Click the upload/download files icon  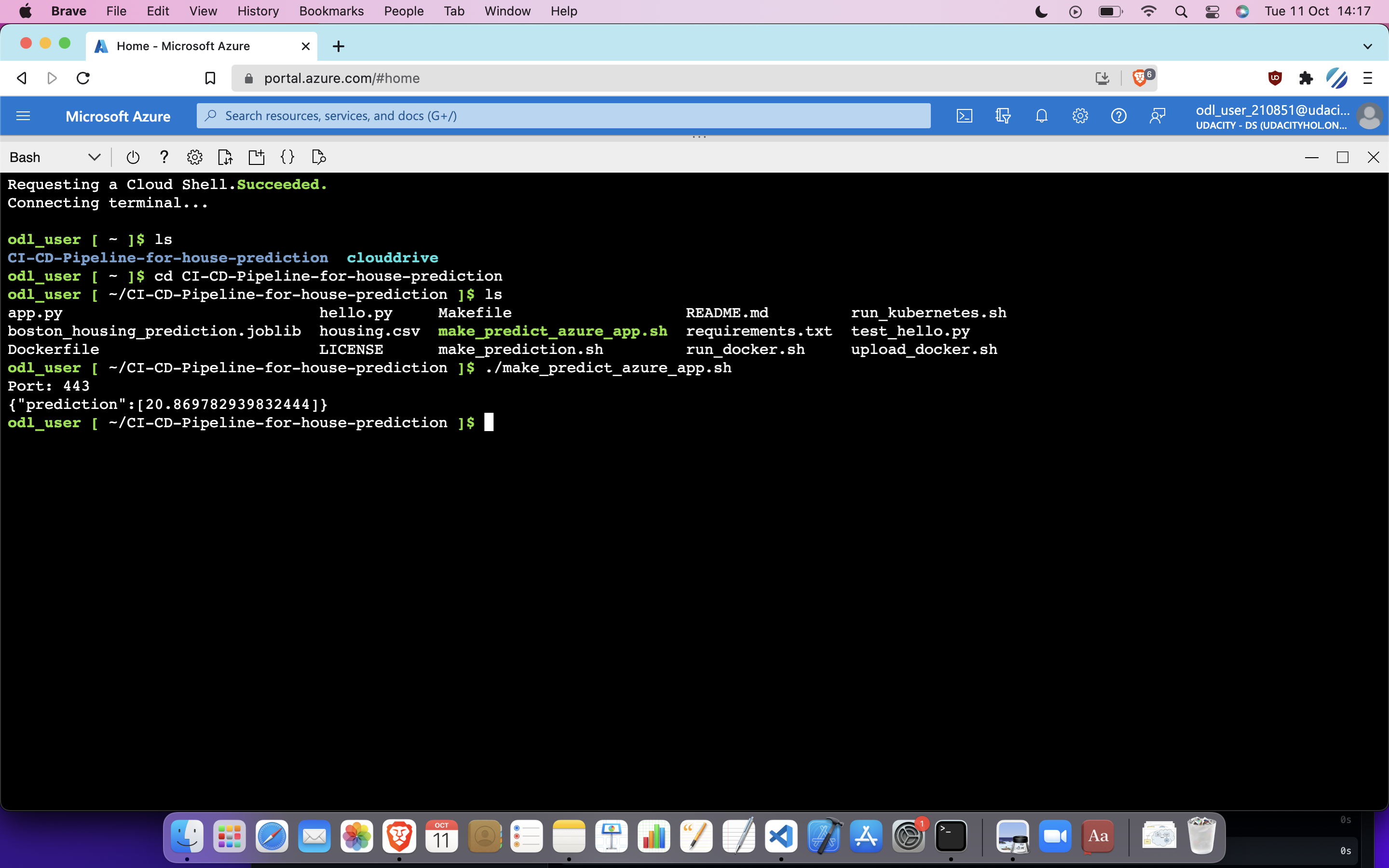225,157
